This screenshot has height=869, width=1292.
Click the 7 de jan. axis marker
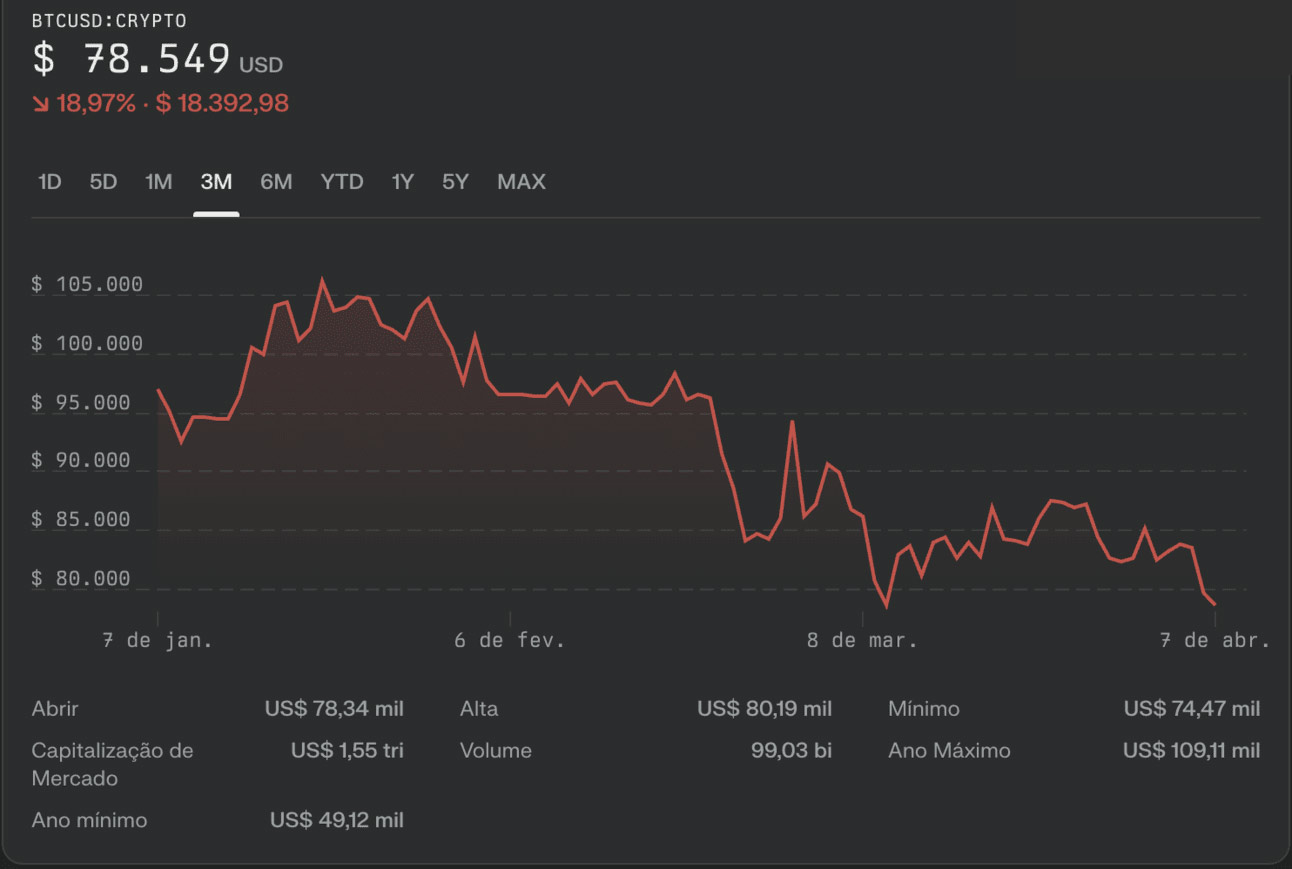coord(158,640)
